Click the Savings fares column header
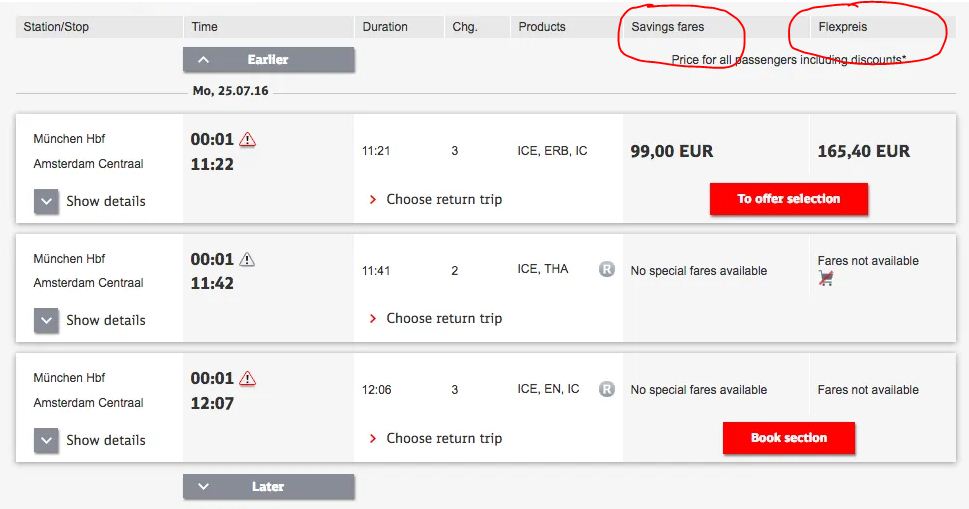 point(668,27)
